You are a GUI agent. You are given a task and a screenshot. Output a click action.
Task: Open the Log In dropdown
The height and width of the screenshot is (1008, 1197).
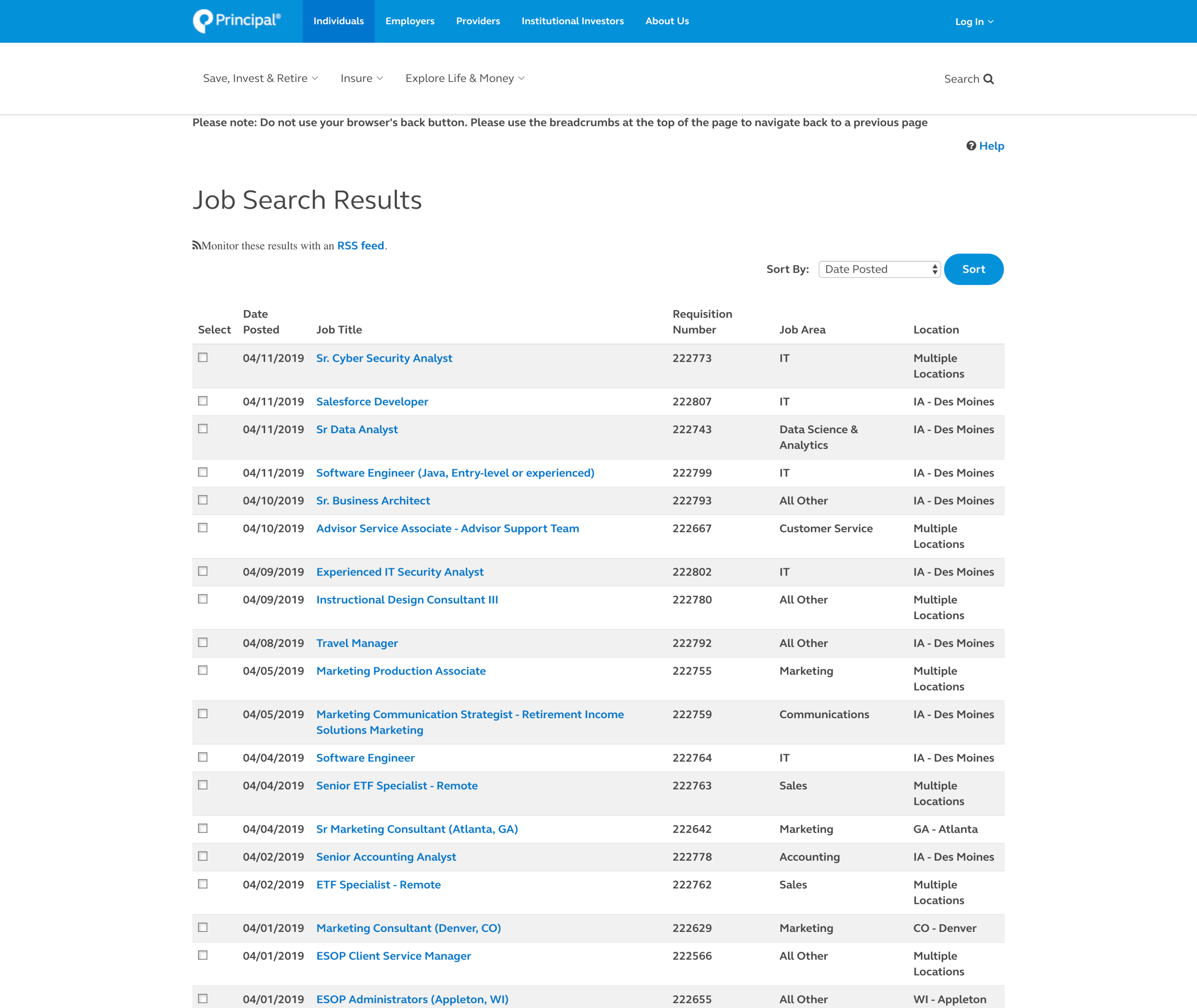tap(974, 22)
